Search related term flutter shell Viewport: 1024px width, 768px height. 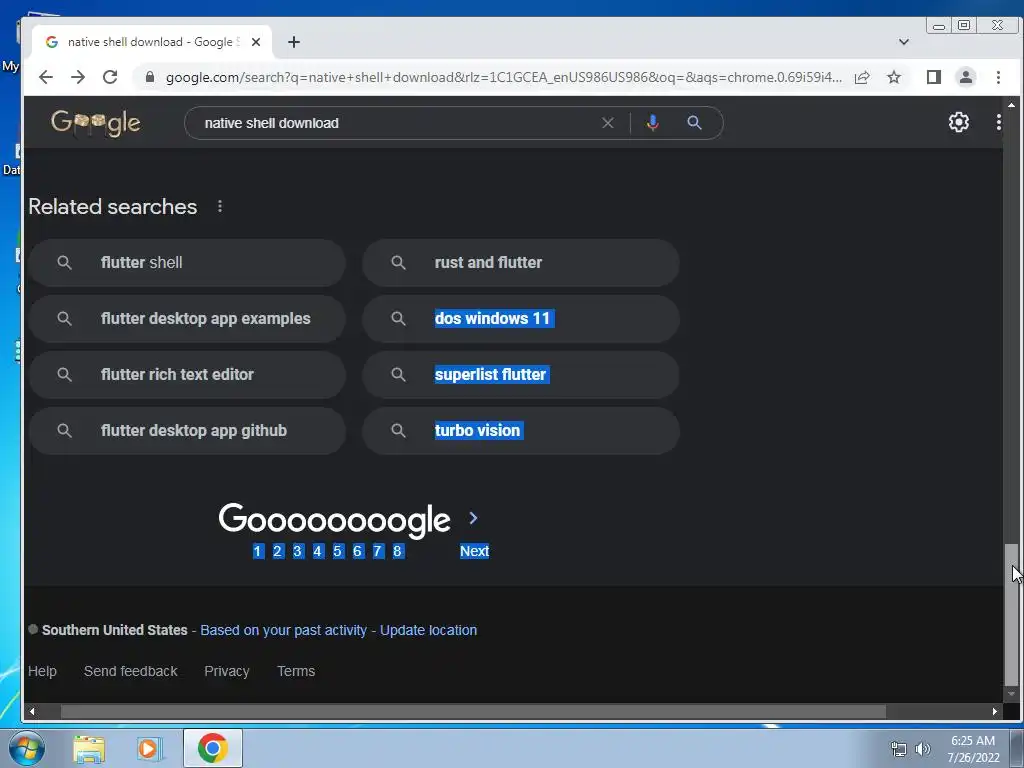tap(187, 263)
